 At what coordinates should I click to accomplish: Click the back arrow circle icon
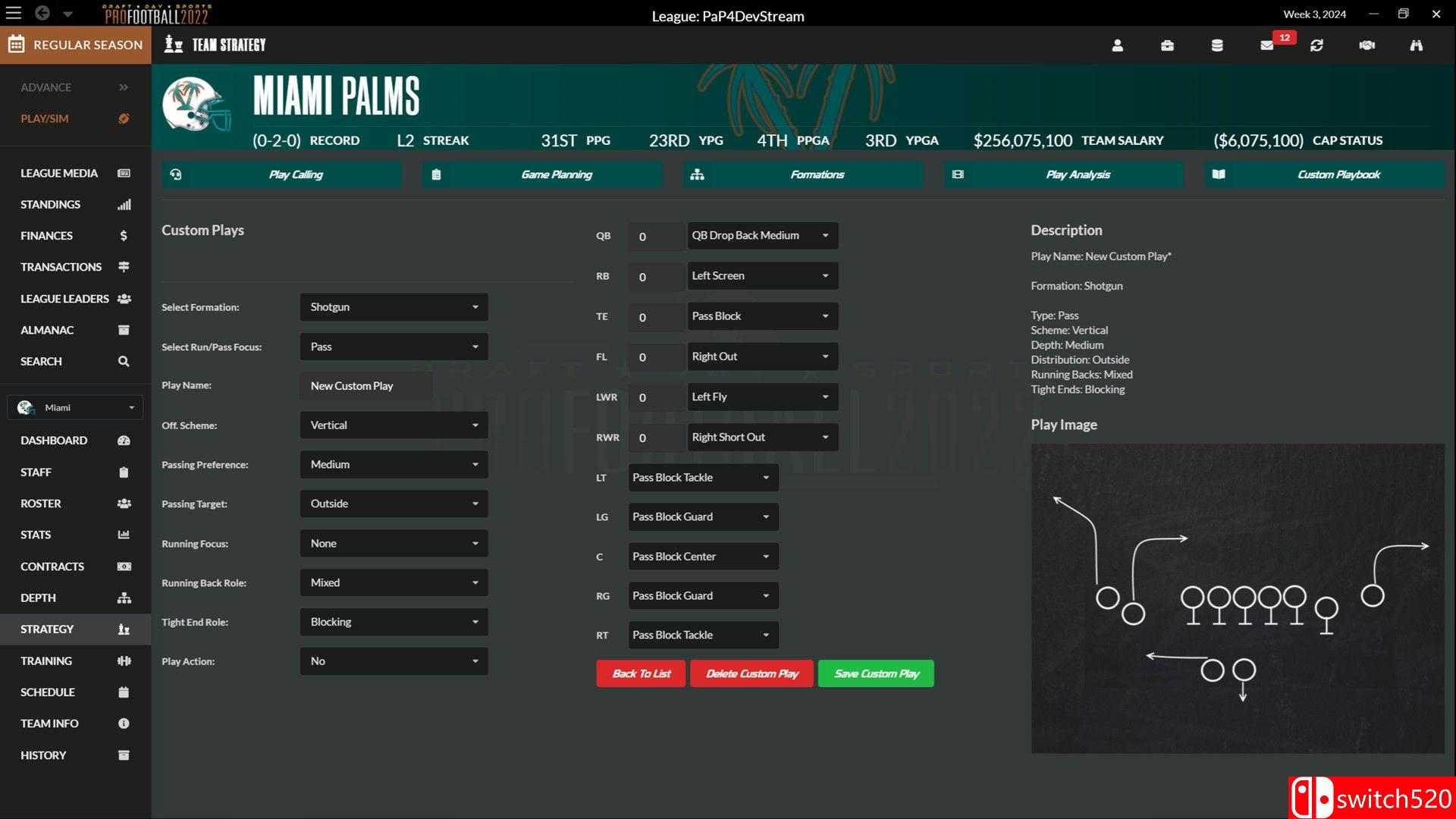point(42,13)
